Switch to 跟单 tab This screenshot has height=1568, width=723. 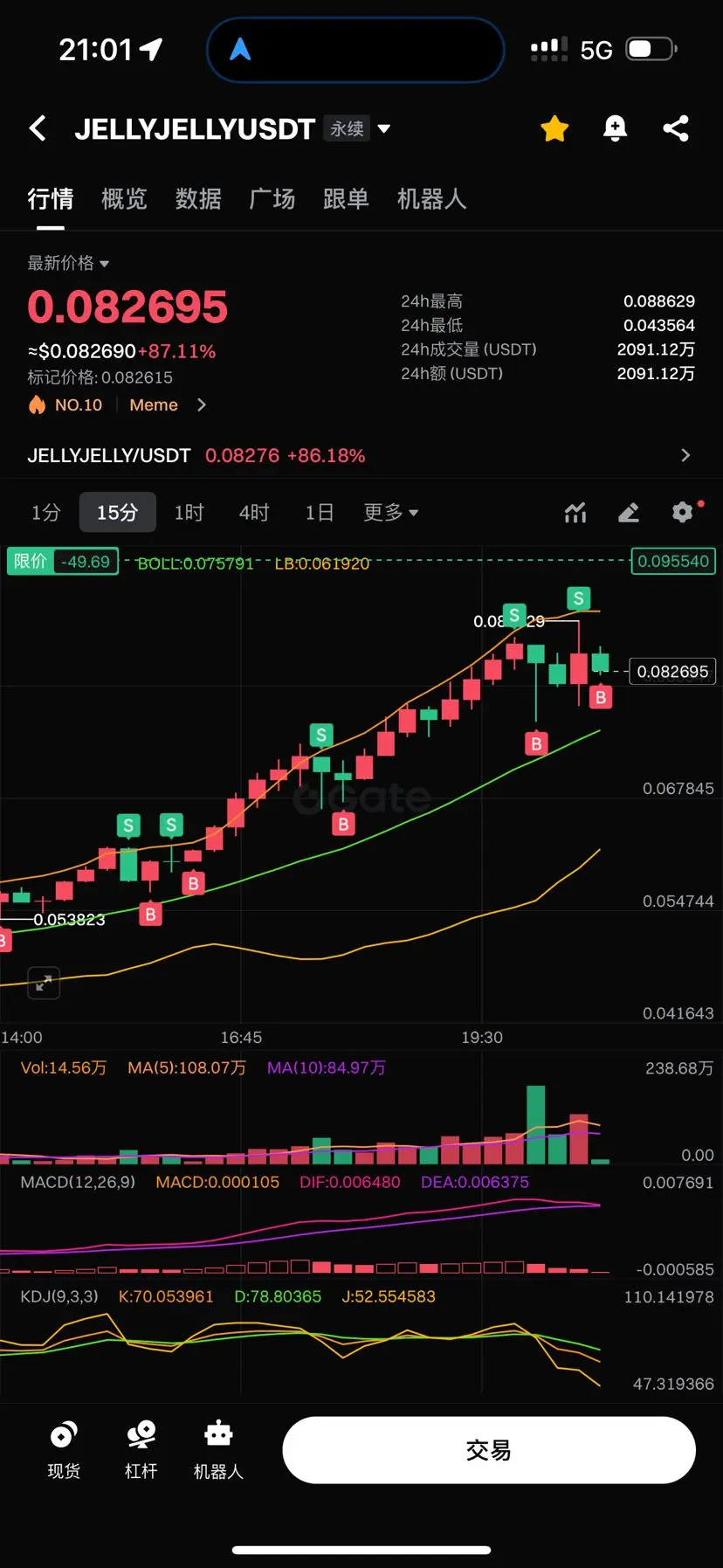click(x=346, y=199)
